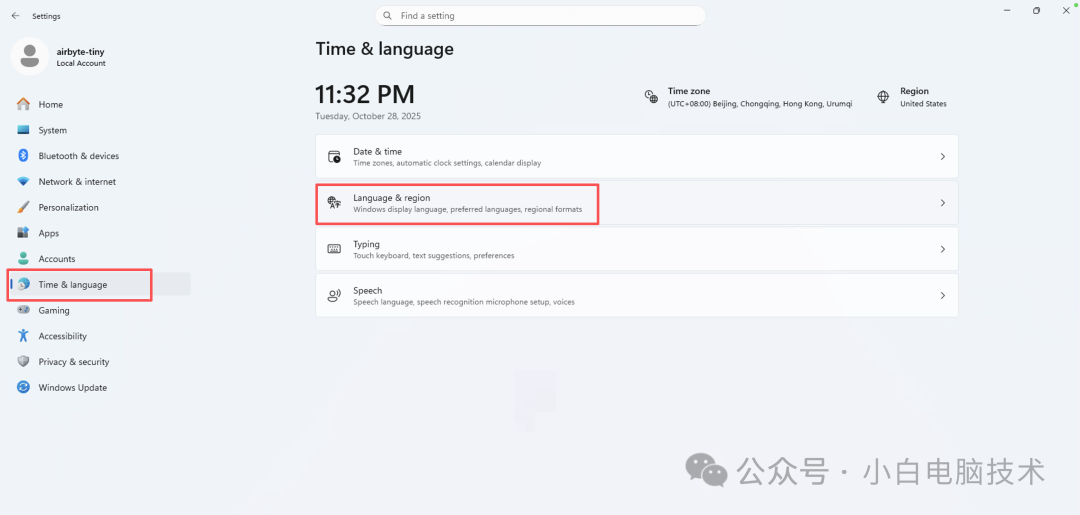Click the Home house icon
This screenshot has width=1080, height=515.
pos(23,104)
